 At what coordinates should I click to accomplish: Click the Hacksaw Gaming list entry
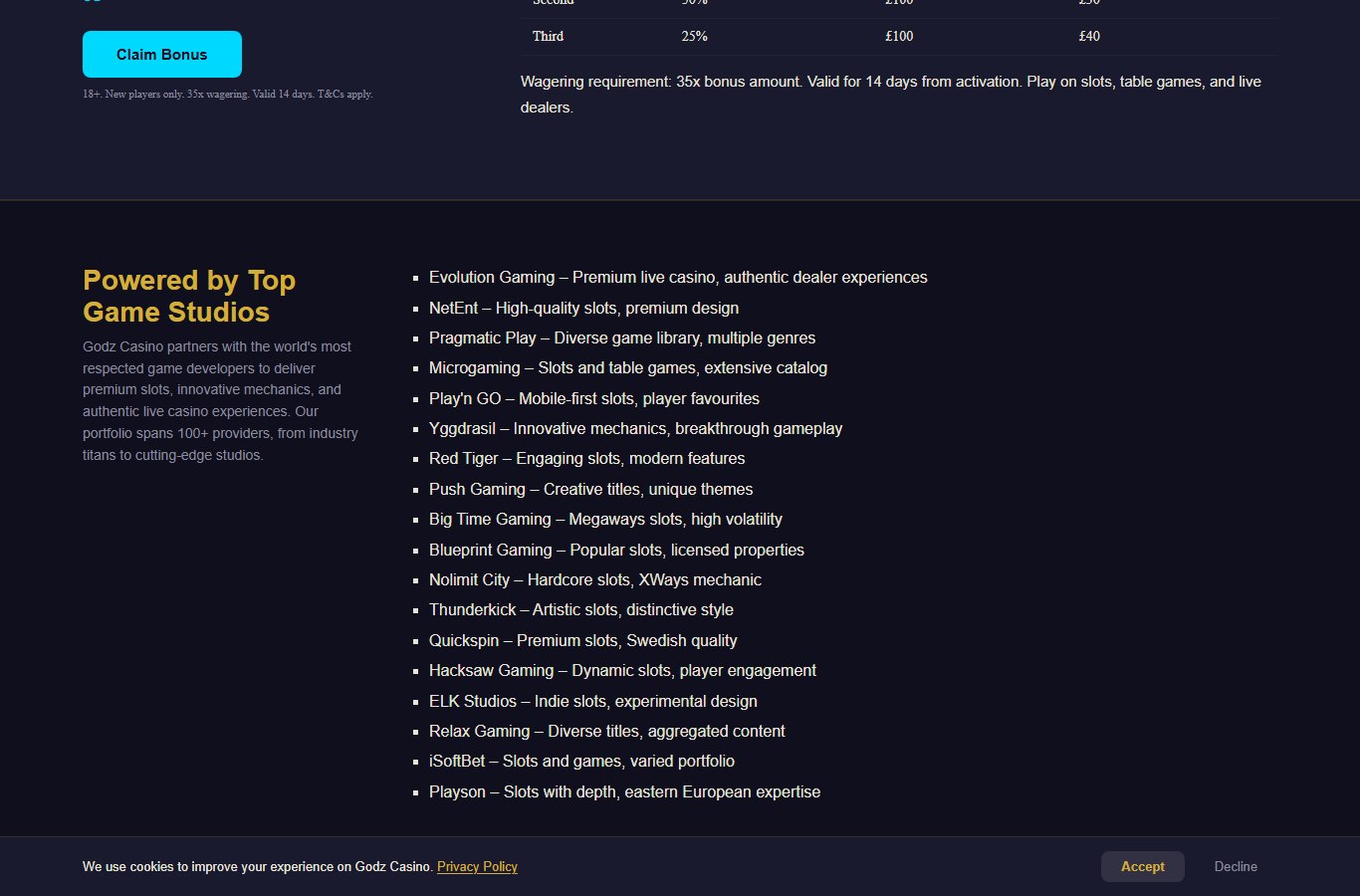622,670
